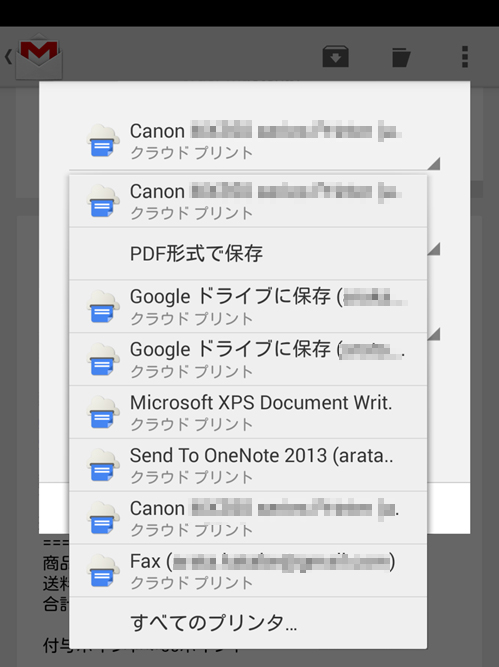Expand printer spinner via its corner triangle
This screenshot has width=499, height=667.
pos(433,163)
